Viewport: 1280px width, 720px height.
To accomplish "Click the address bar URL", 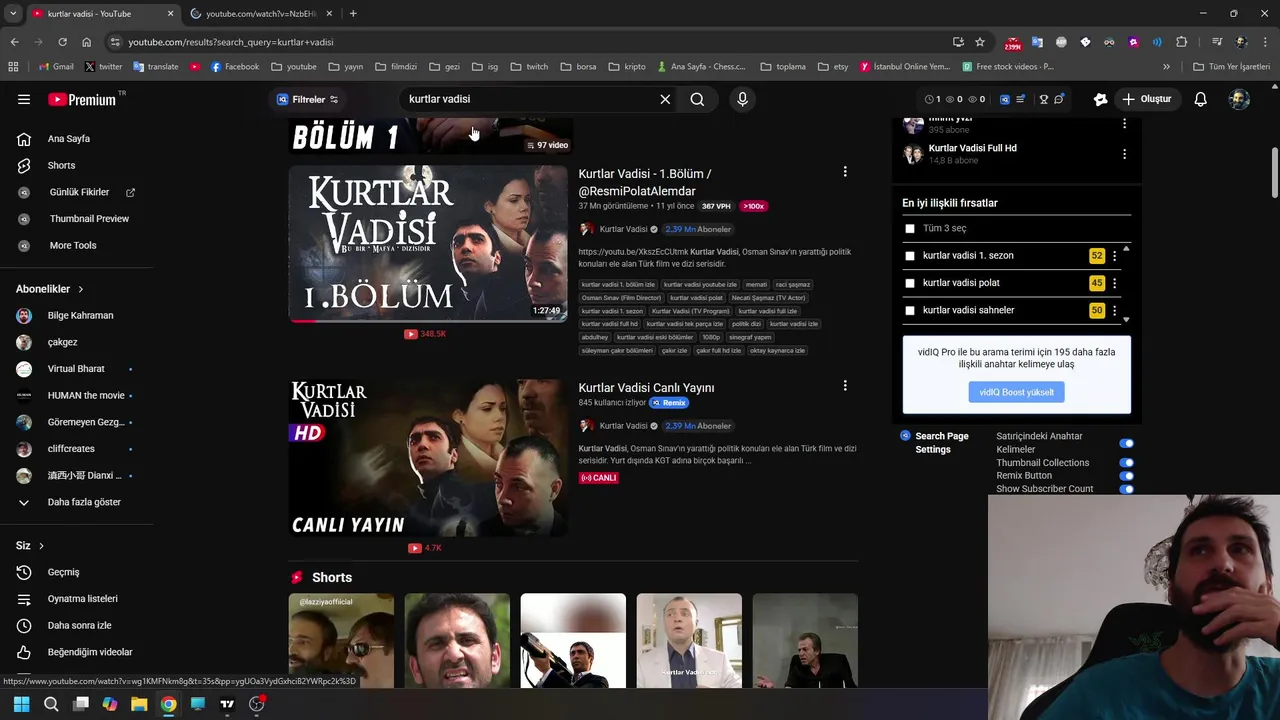I will tap(231, 42).
